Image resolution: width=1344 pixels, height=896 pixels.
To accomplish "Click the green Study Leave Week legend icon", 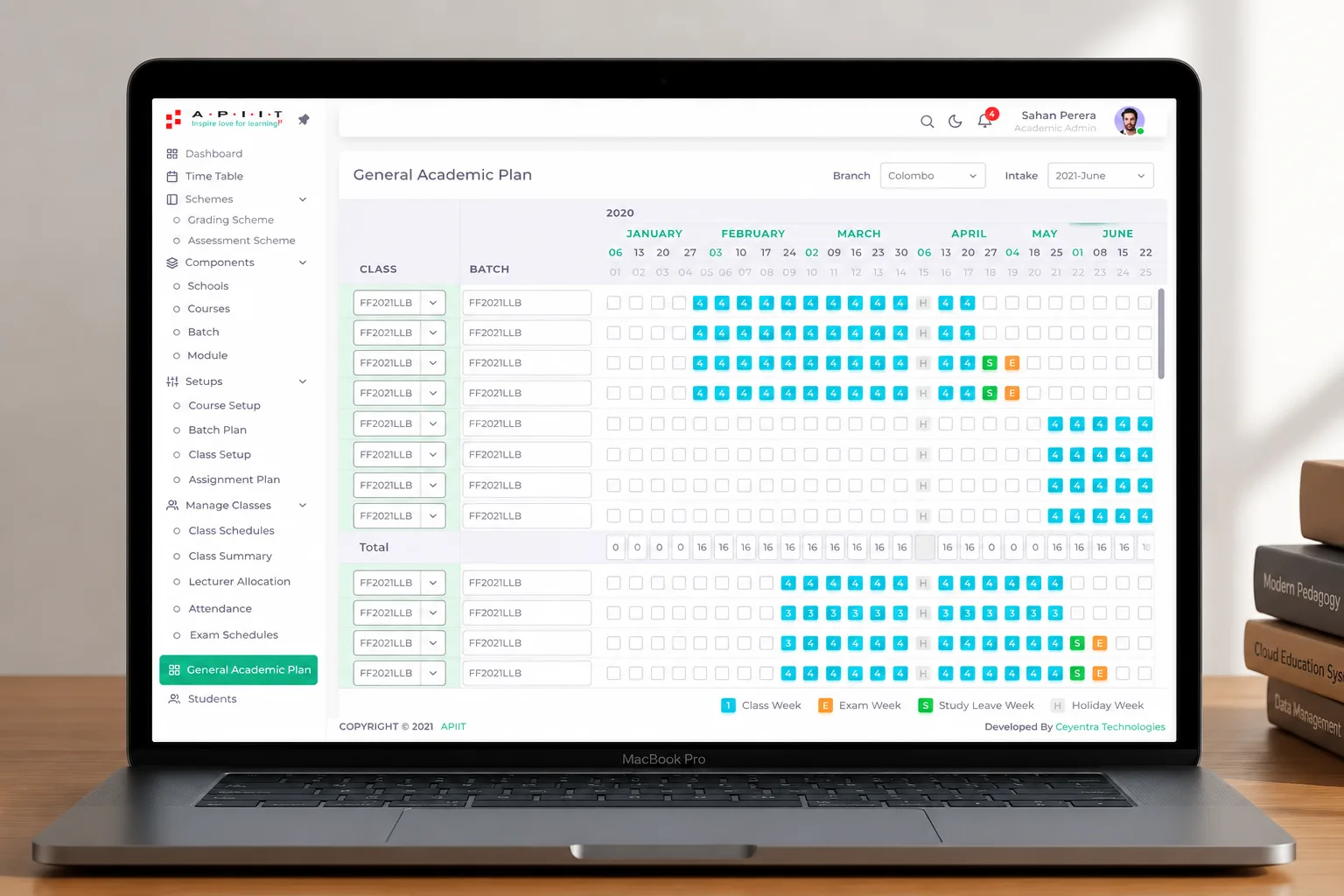I will click(x=925, y=705).
